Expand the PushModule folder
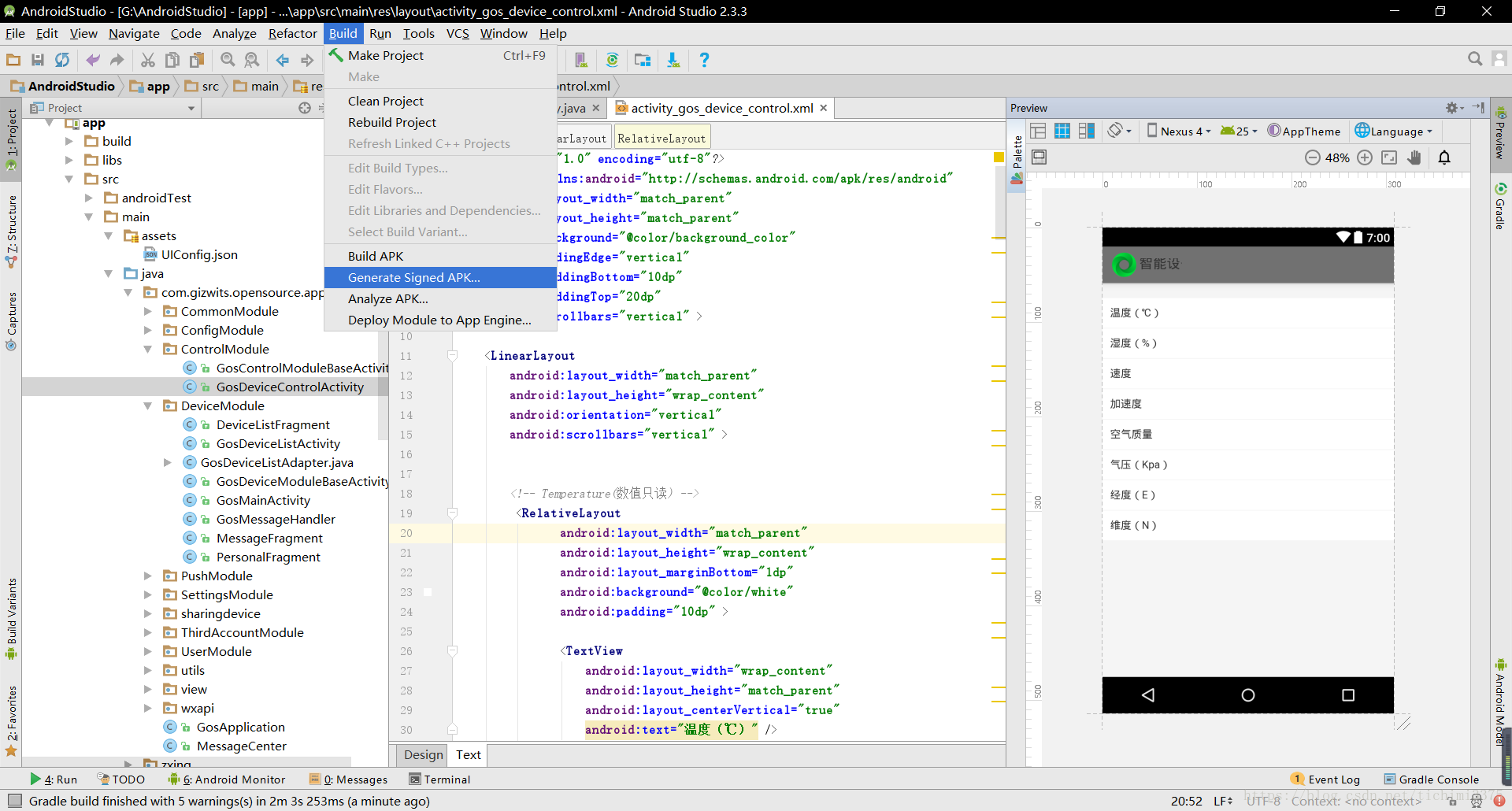This screenshot has width=1512, height=811. [x=148, y=576]
